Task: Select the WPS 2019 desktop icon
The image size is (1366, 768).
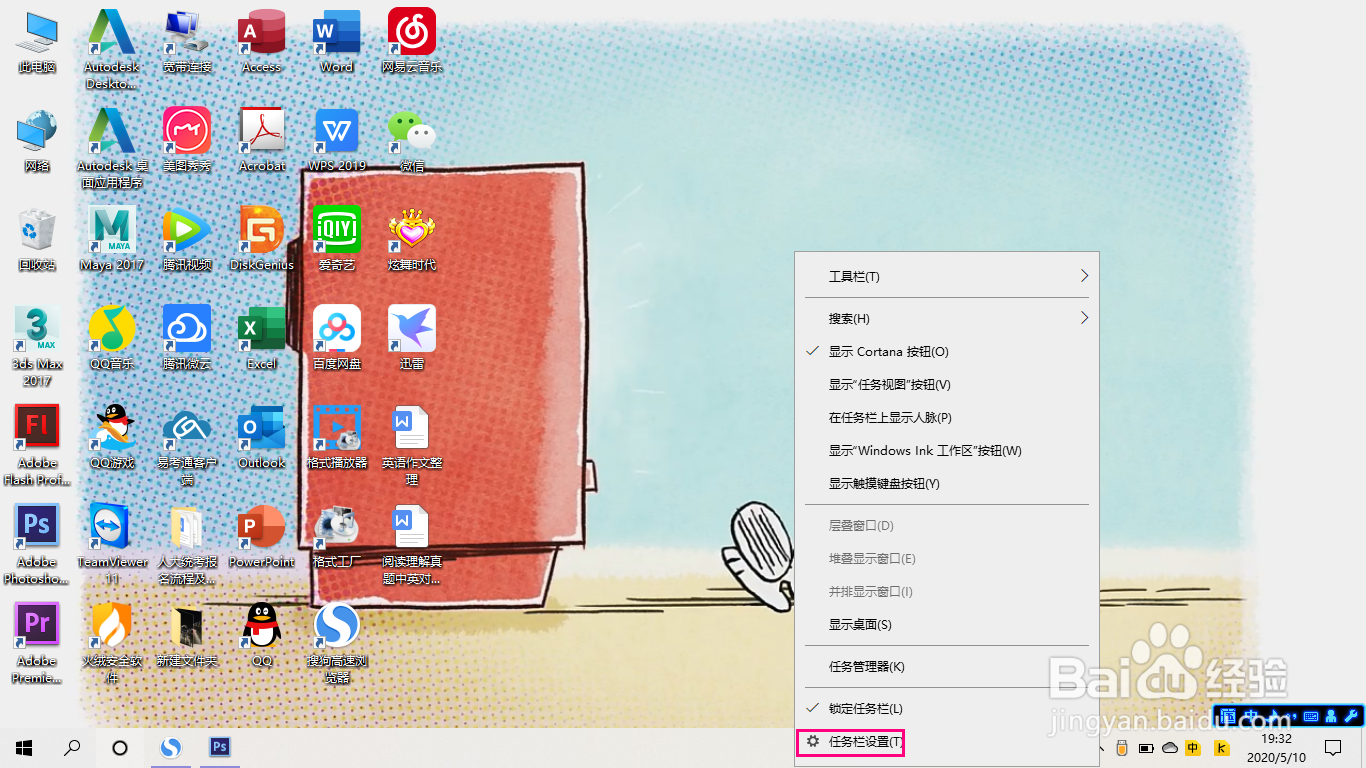Action: (336, 140)
